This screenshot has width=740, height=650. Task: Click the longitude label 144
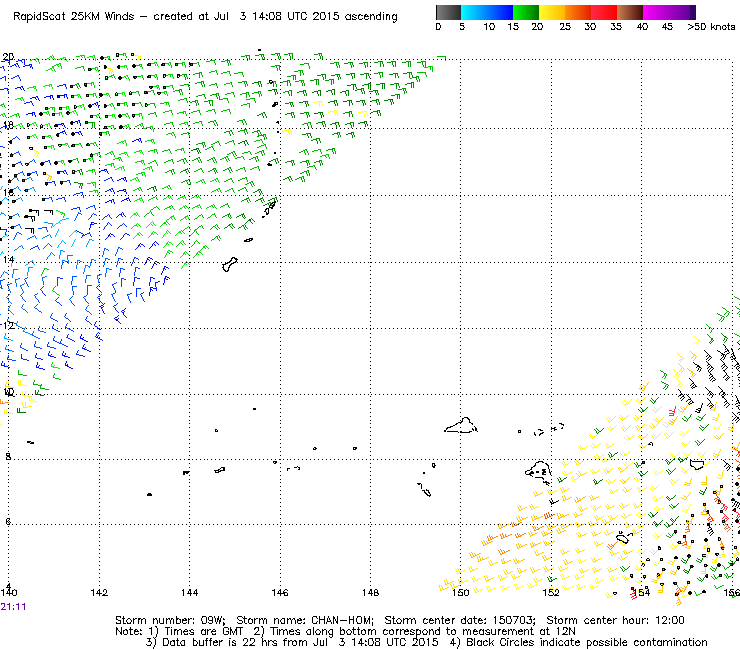(189, 592)
